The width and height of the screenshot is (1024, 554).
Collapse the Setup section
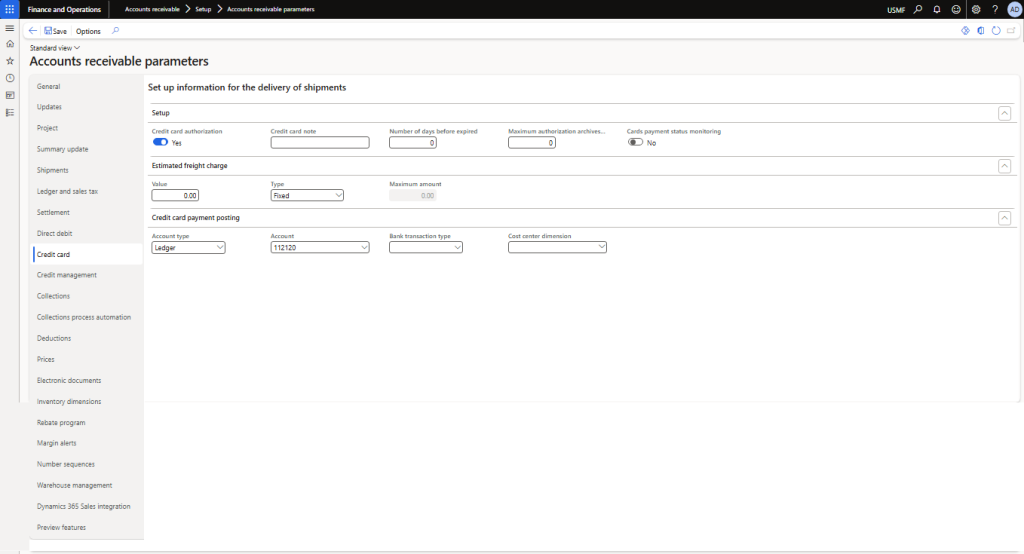tap(1004, 113)
